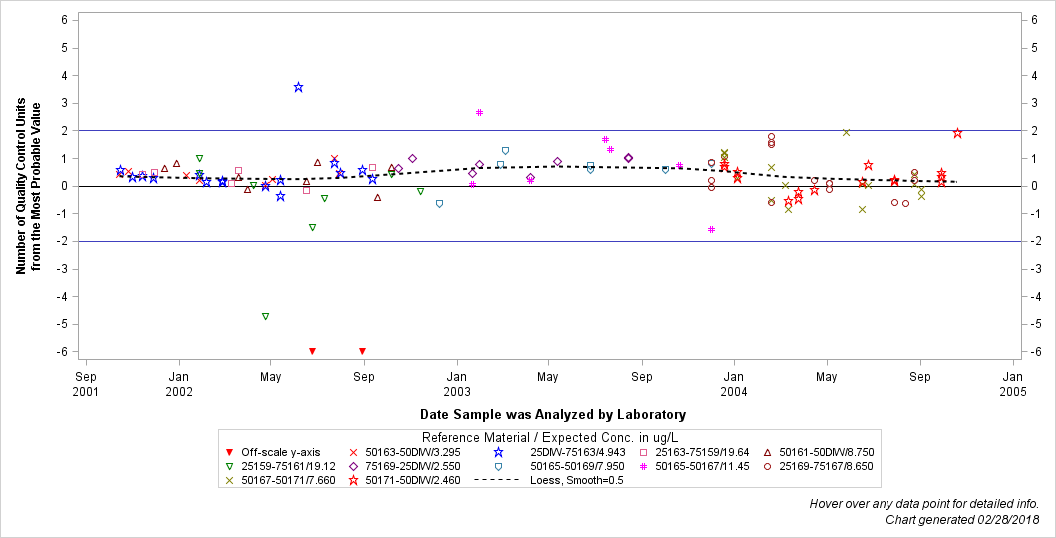The width and height of the screenshot is (1056, 538).
Task: Select the magenta hash point above 2.5 in early 2003
Action: pos(480,112)
